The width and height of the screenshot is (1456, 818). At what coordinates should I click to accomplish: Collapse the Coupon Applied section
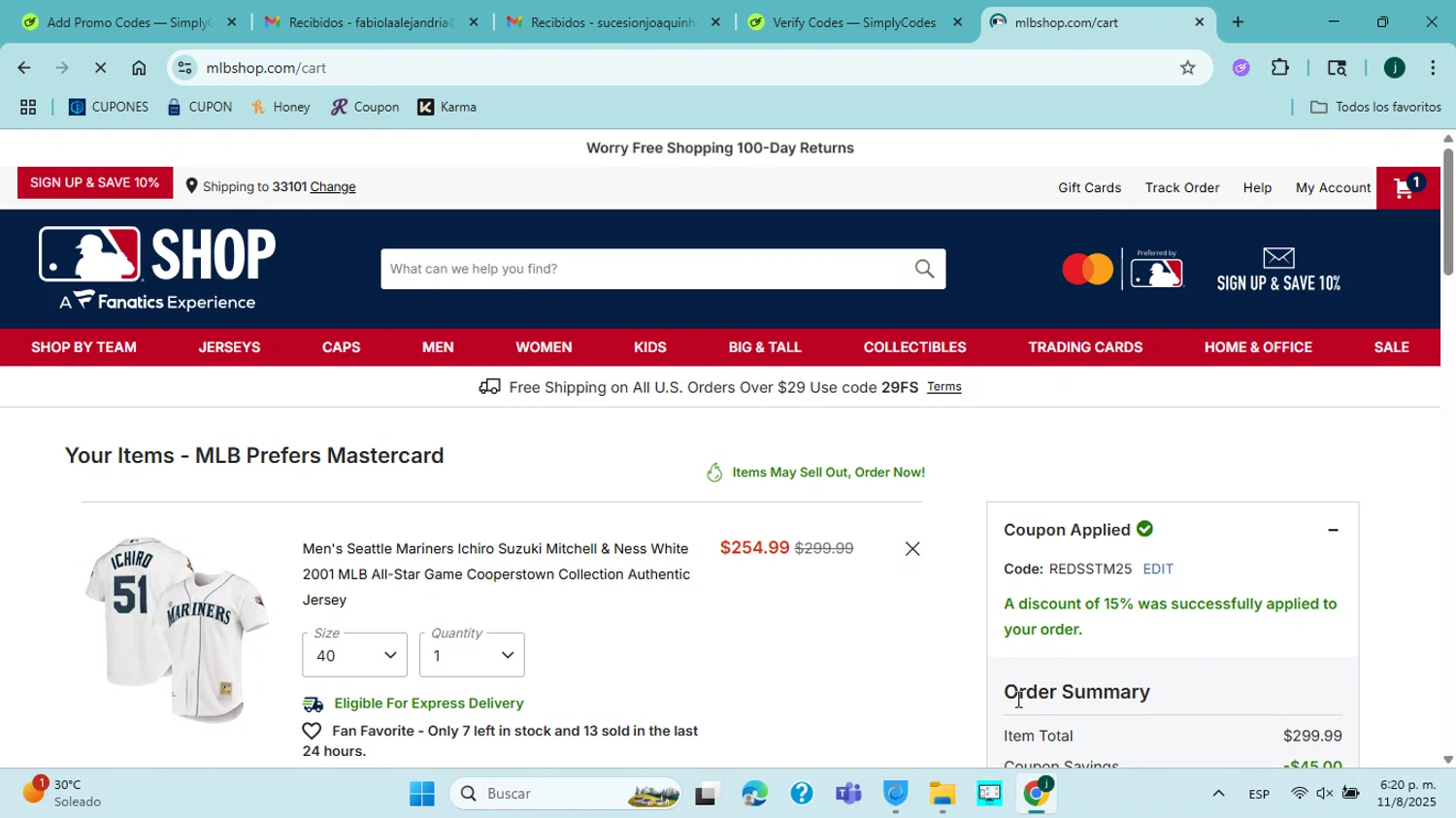(x=1333, y=530)
